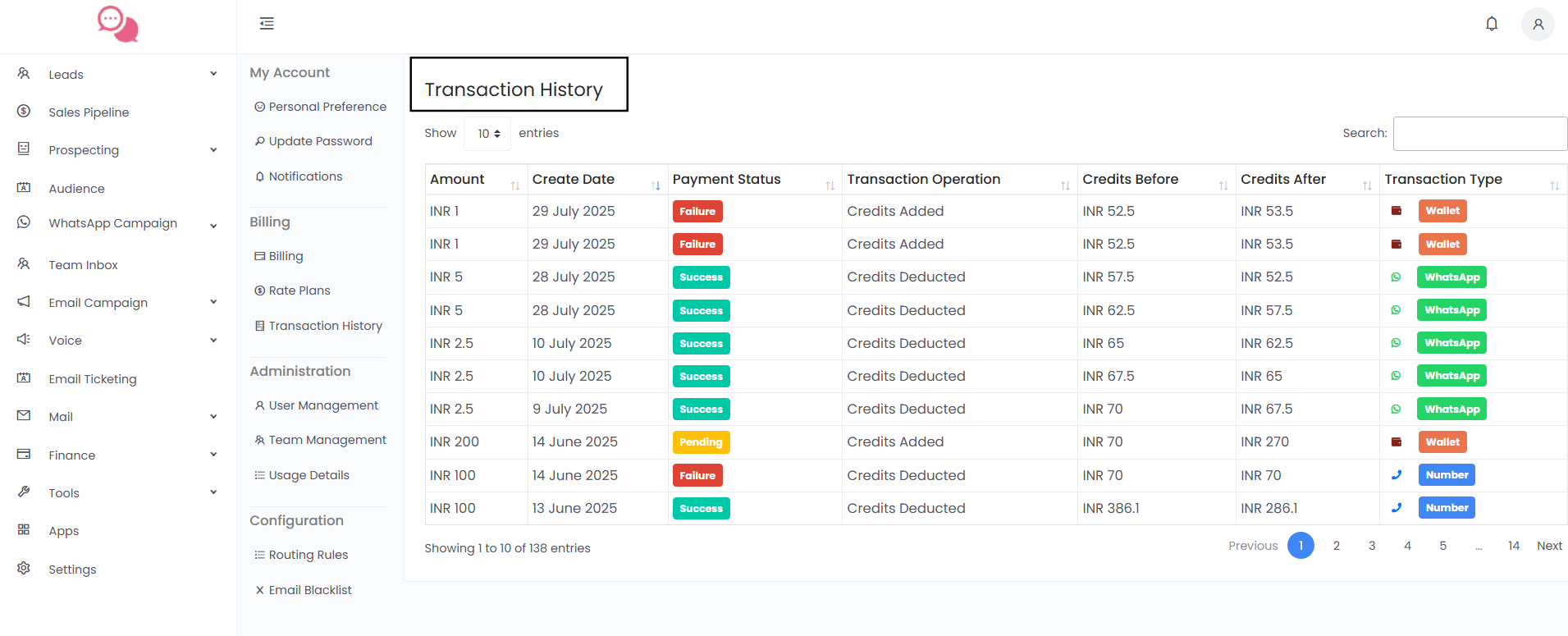Click the Email Campaign megaphone icon
The width and height of the screenshot is (1568, 636).
24,302
